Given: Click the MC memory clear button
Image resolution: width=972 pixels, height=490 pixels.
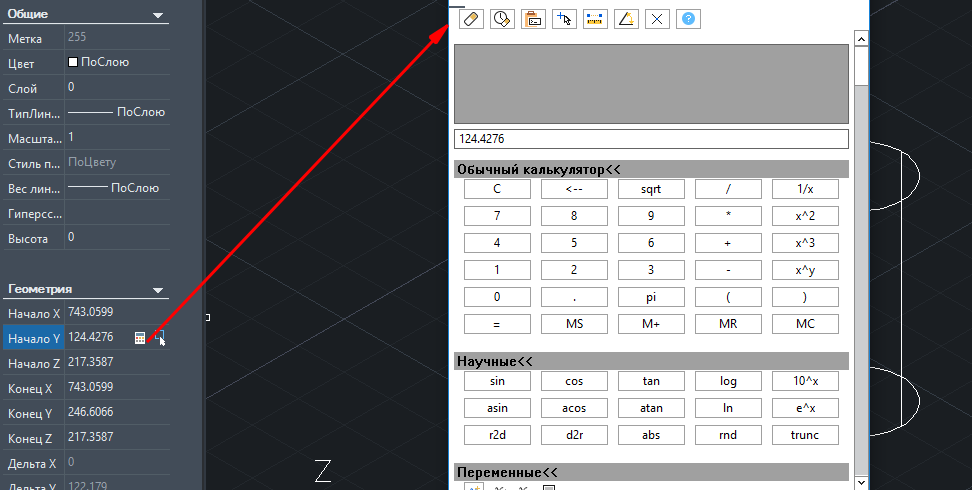Looking at the screenshot, I should tap(805, 324).
